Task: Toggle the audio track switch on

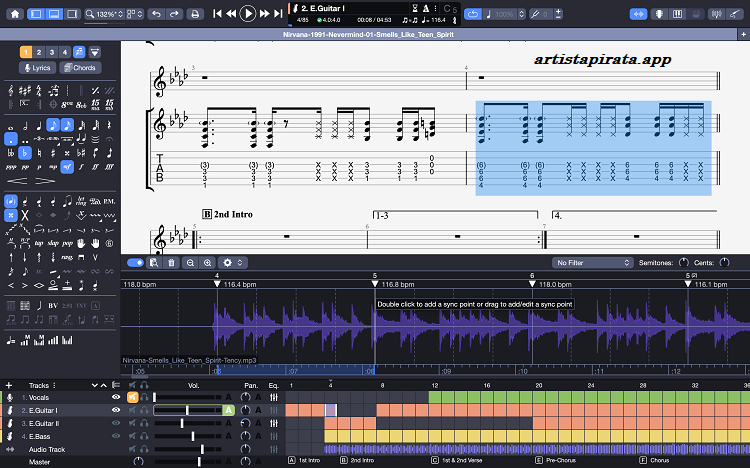Action: [135, 263]
